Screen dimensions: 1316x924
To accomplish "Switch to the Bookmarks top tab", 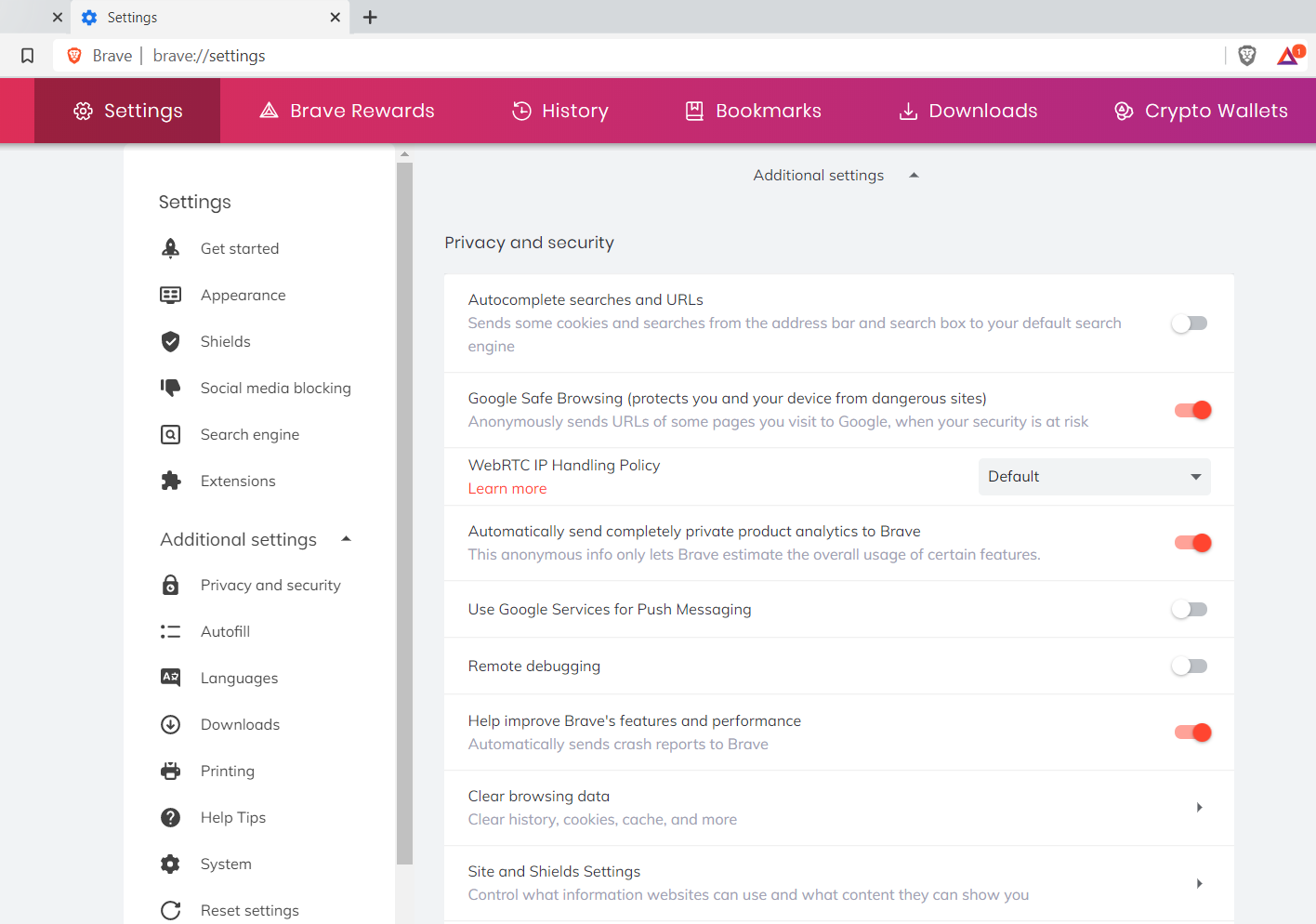I will [753, 111].
